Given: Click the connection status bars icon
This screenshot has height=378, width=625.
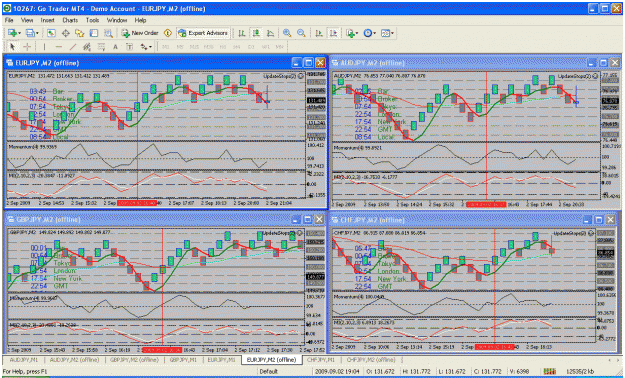Looking at the screenshot, I should [x=549, y=371].
